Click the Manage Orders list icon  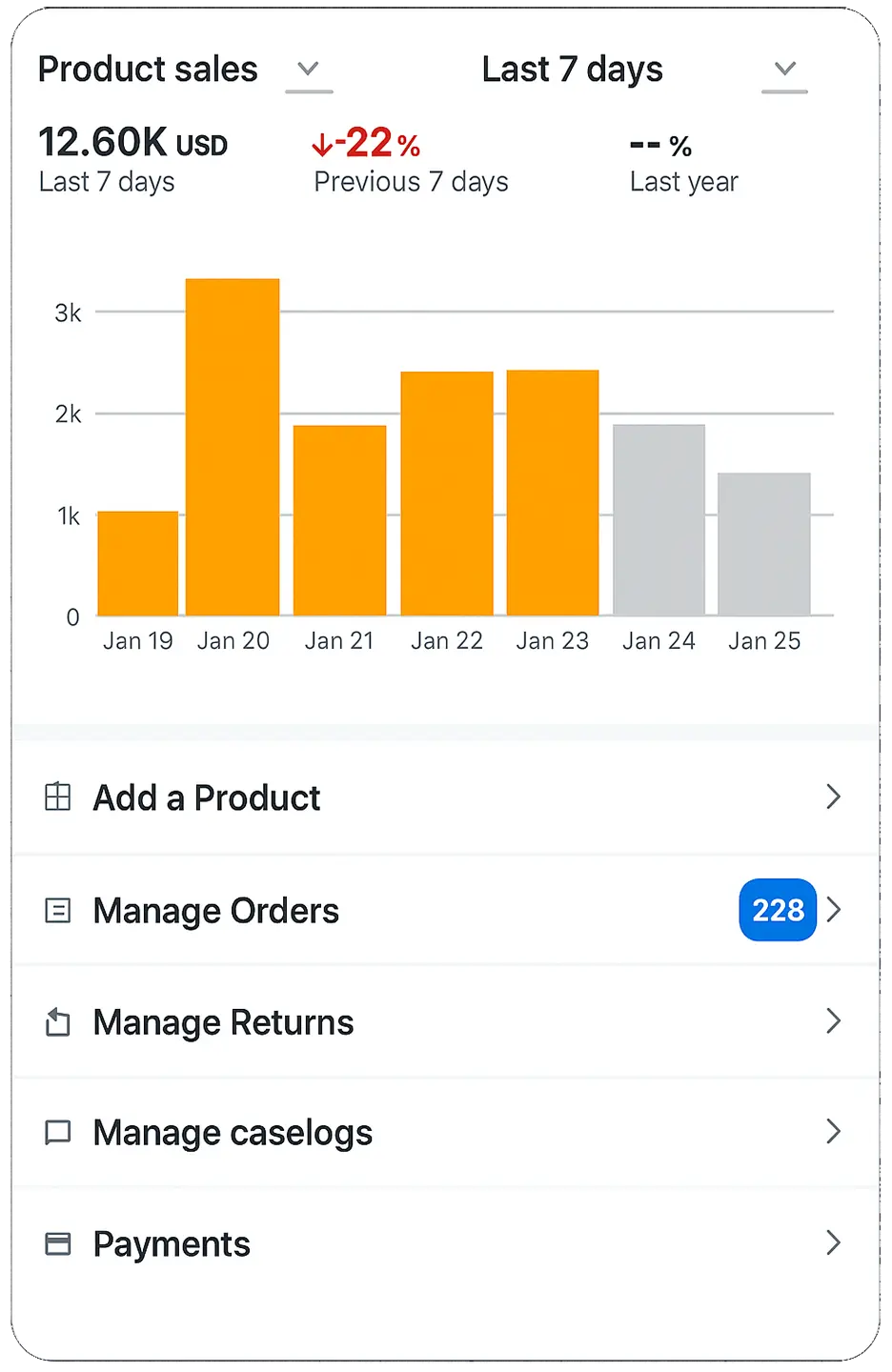(58, 911)
